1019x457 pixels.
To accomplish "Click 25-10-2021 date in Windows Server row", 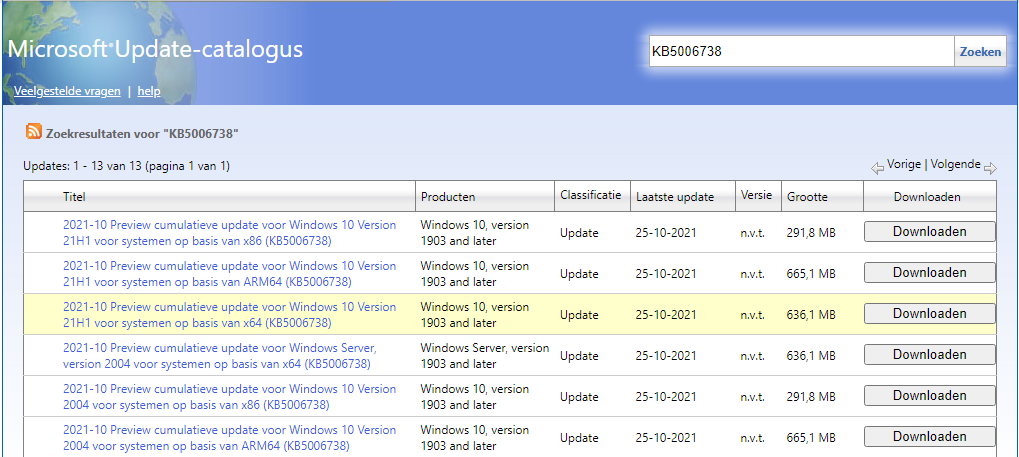I will pos(666,356).
